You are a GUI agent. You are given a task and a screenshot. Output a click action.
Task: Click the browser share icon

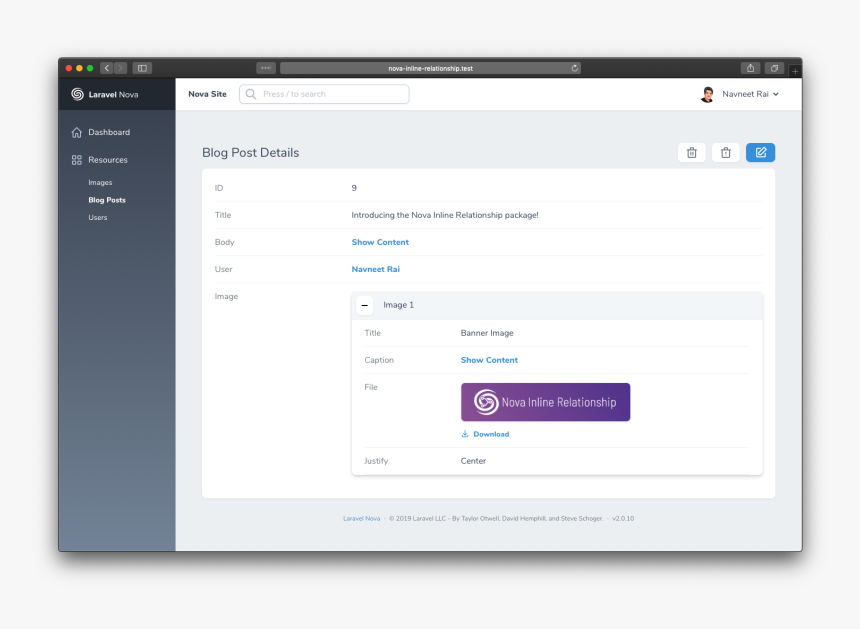click(750, 68)
